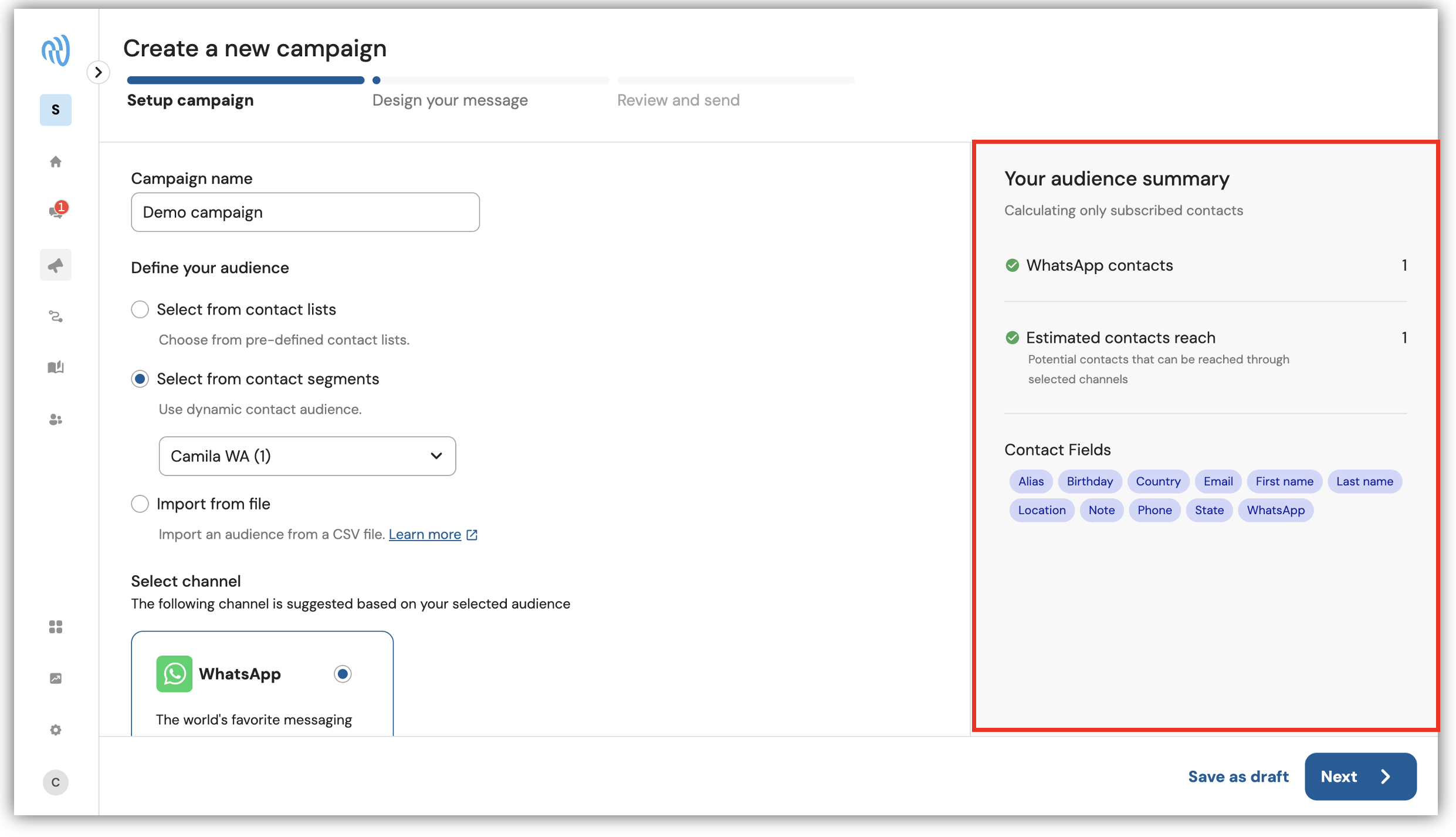Click Save as draft
This screenshot has width=1456, height=837.
click(x=1238, y=776)
